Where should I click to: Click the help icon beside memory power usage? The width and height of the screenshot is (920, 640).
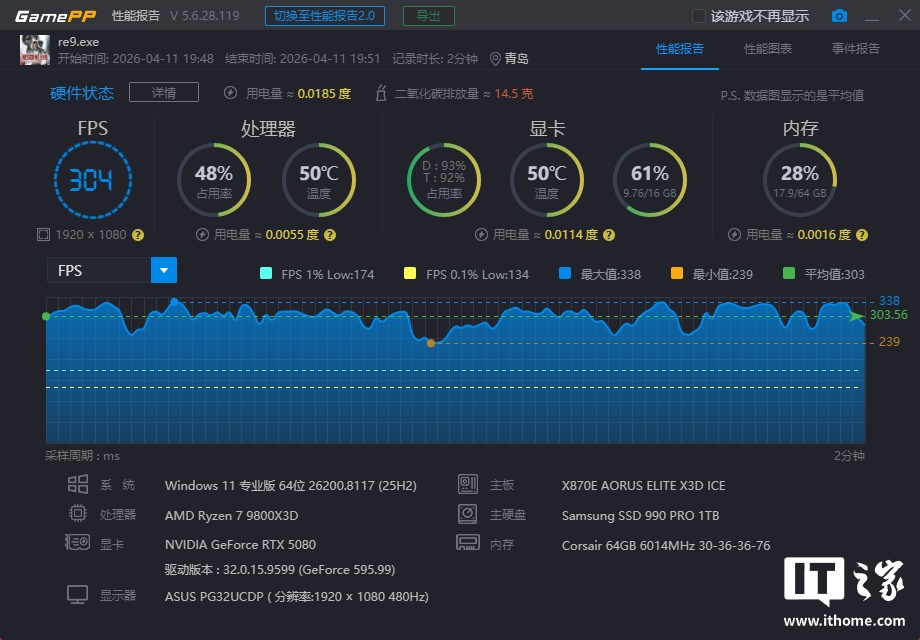[x=861, y=235]
